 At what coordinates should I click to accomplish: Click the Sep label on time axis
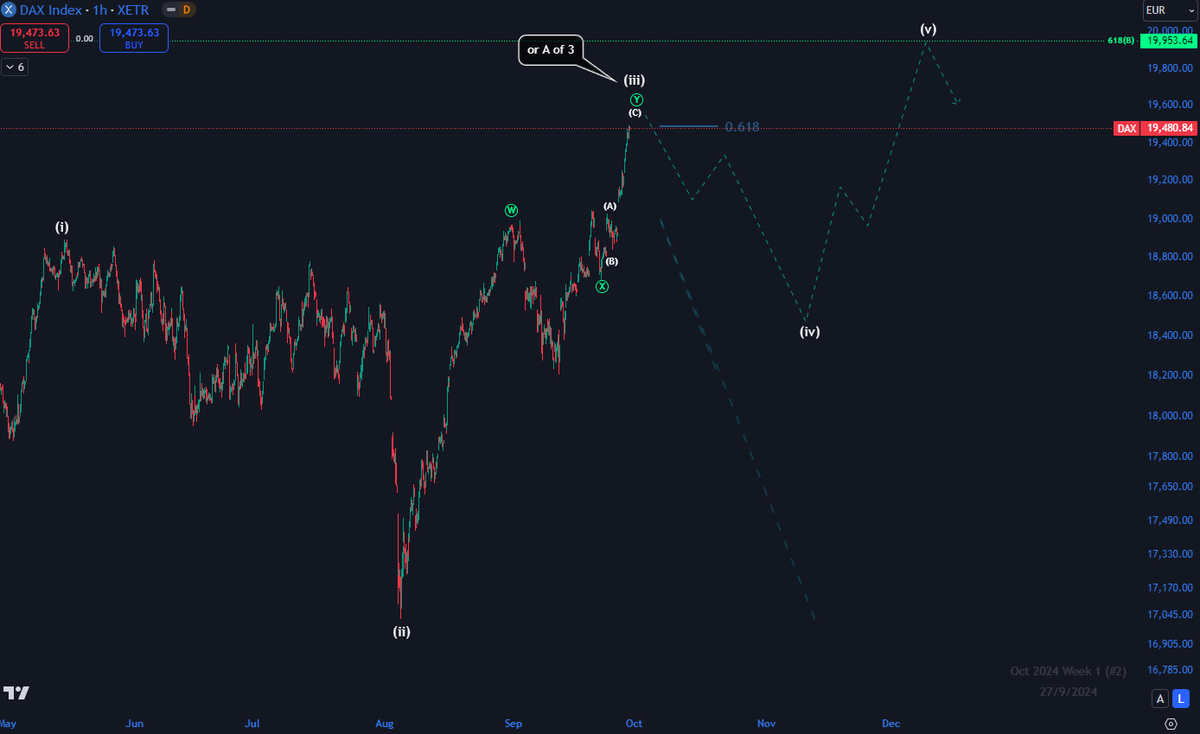513,722
